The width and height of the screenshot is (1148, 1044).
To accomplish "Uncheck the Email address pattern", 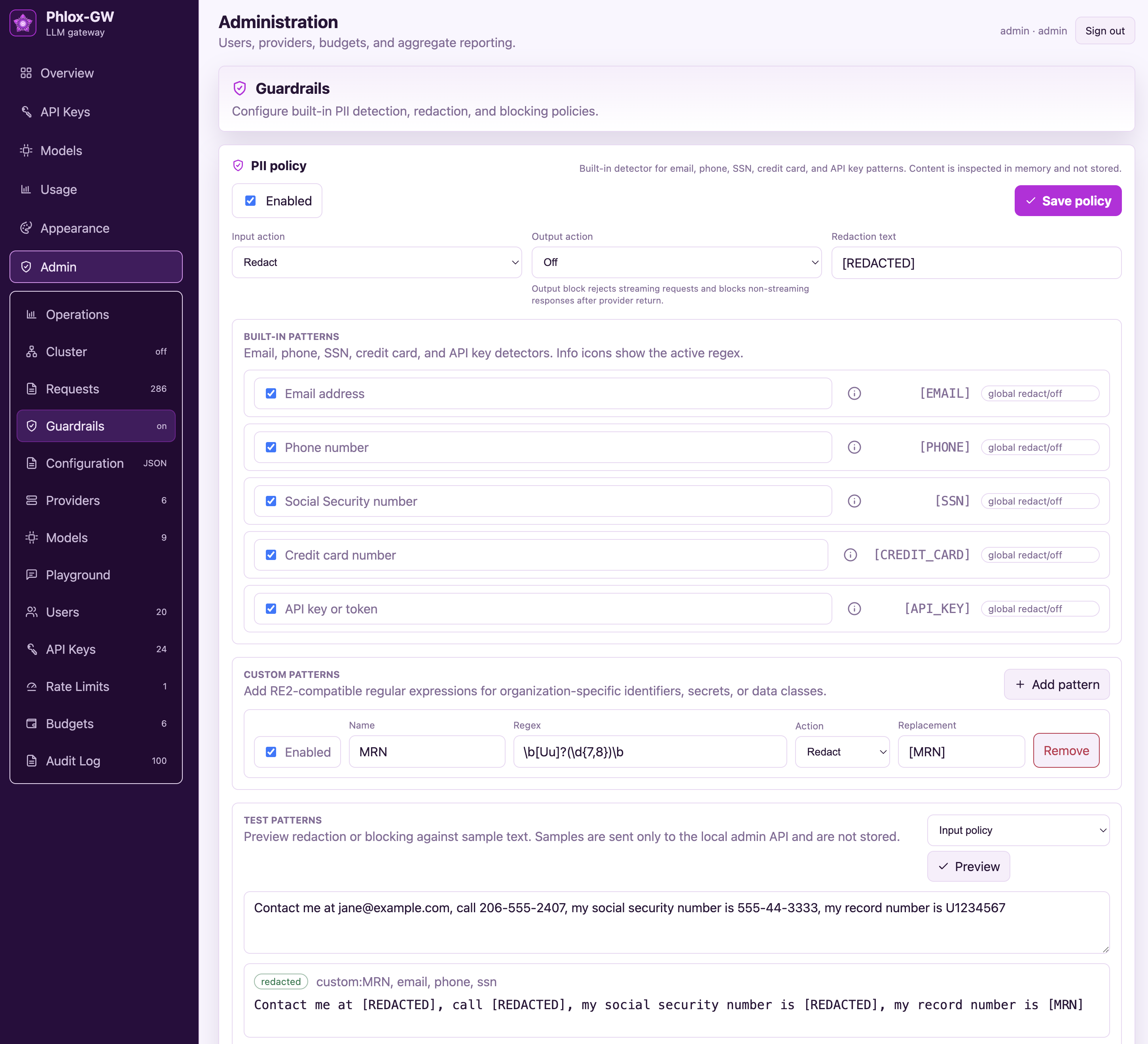I will 271,393.
